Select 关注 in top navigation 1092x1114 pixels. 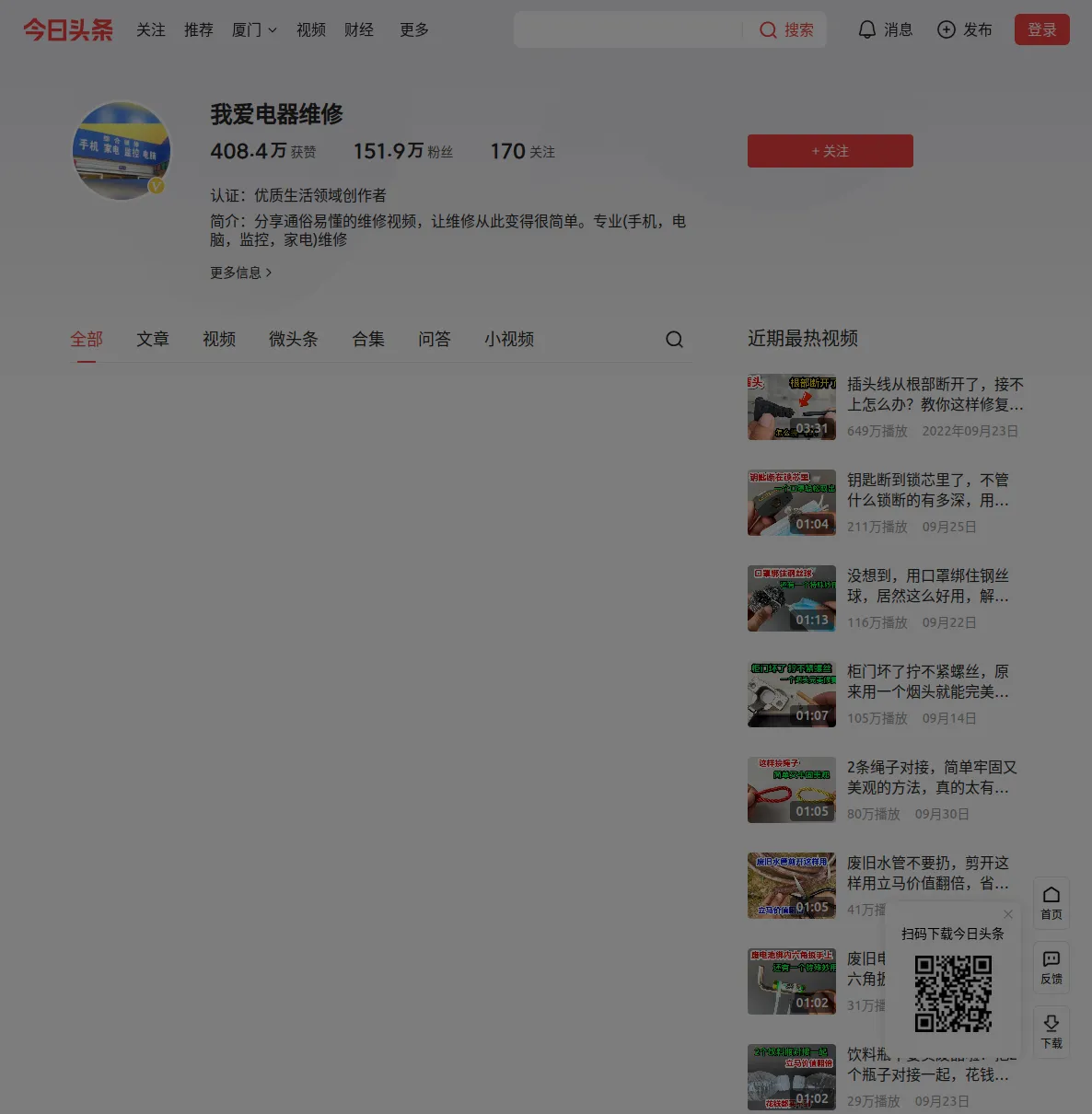click(x=151, y=30)
